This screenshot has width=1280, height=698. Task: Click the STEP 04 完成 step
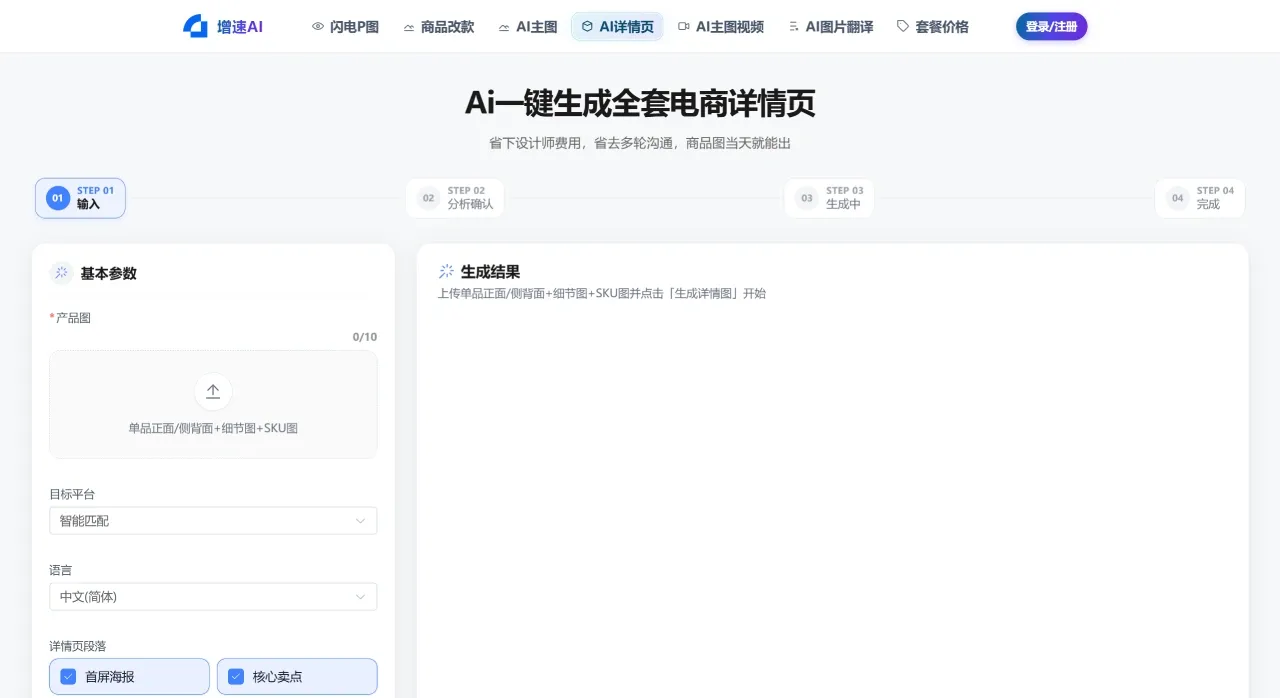pos(1200,198)
